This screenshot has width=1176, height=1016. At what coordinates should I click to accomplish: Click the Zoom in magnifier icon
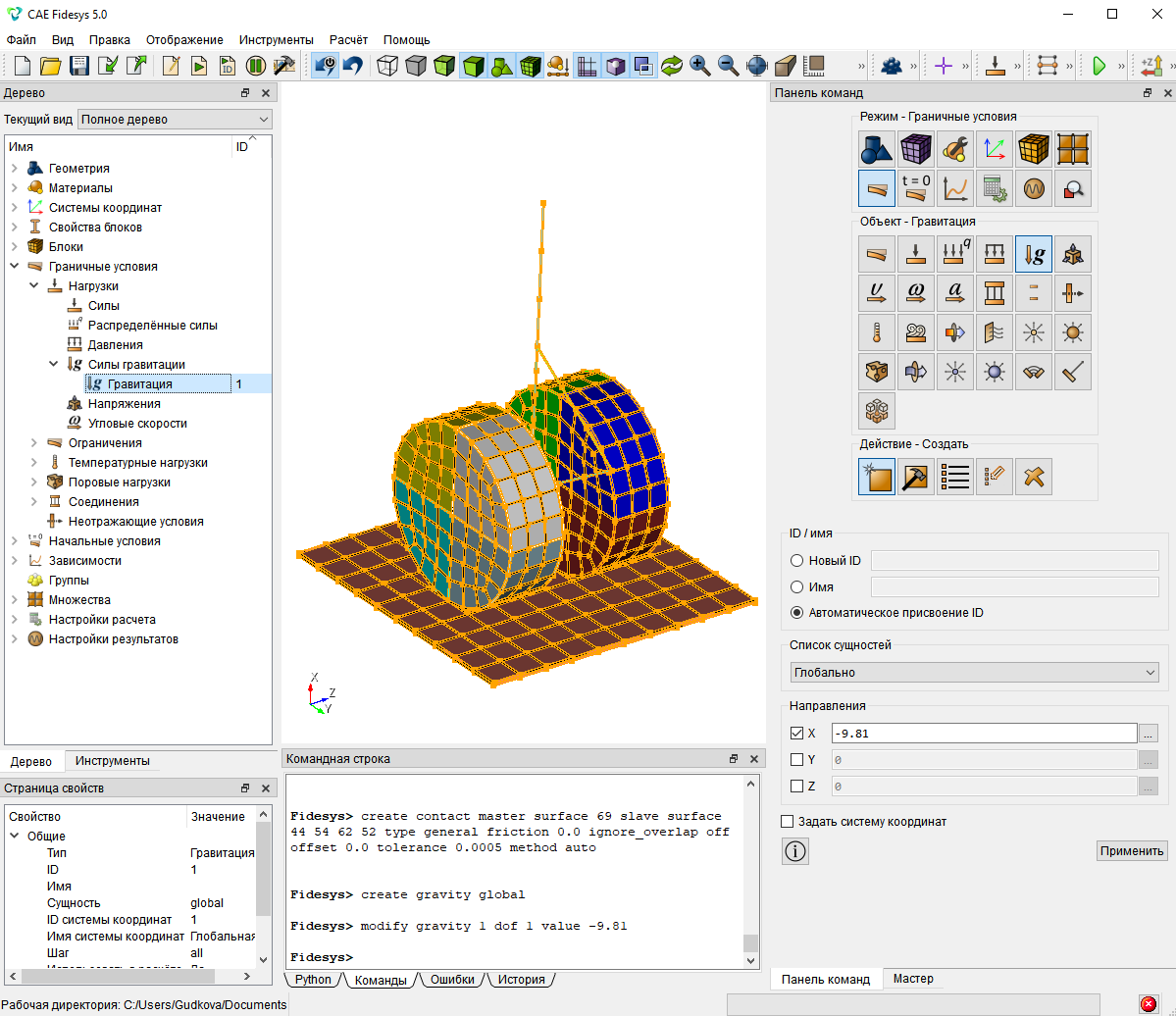(x=699, y=66)
